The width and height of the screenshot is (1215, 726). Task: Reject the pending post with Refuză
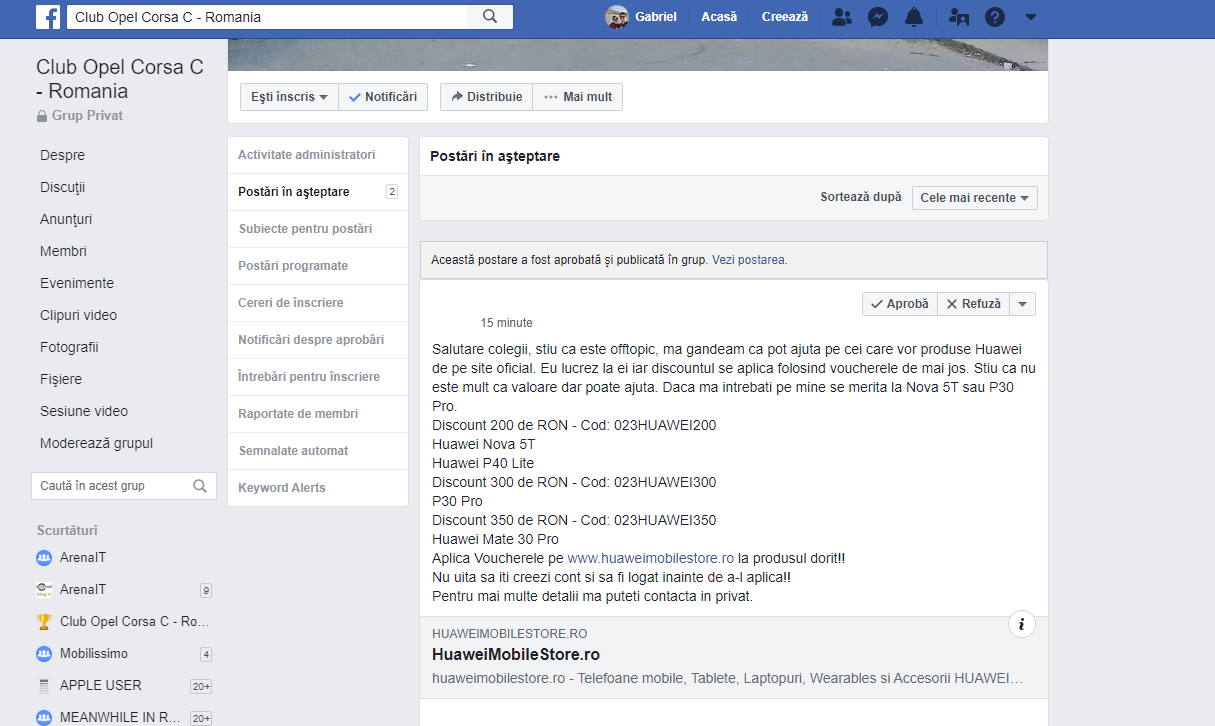pos(973,304)
